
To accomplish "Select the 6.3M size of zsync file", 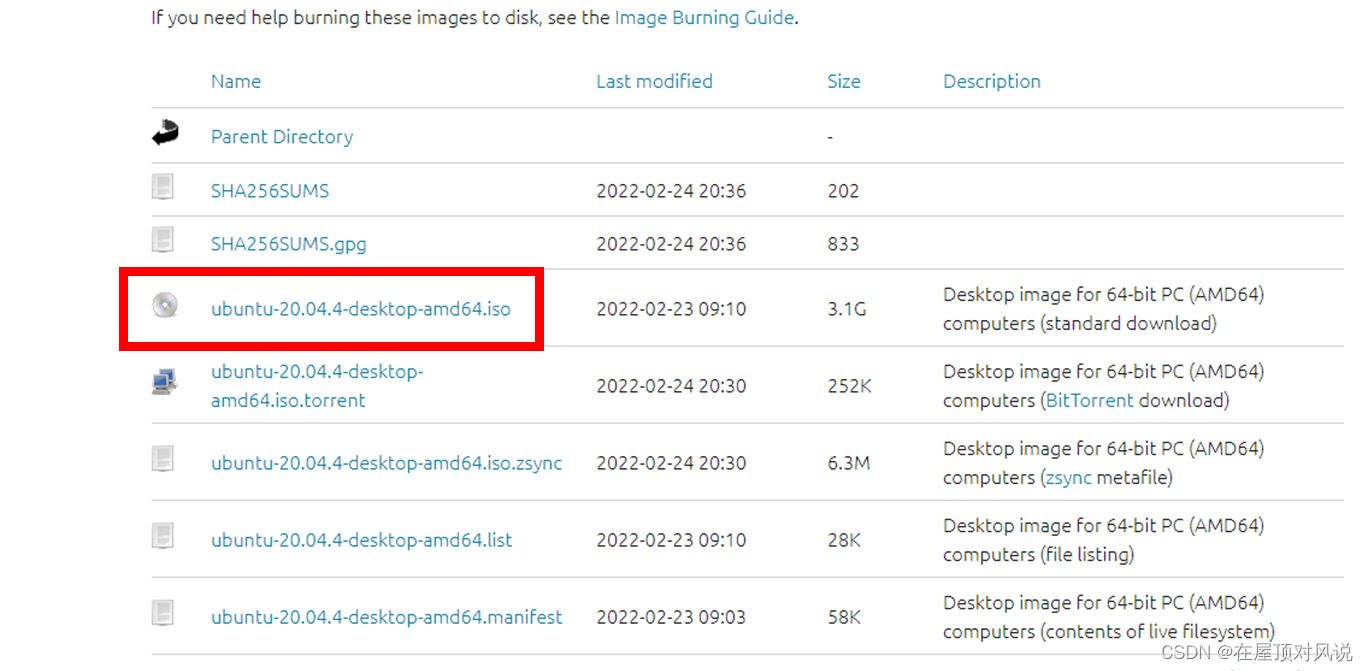I will (849, 464).
